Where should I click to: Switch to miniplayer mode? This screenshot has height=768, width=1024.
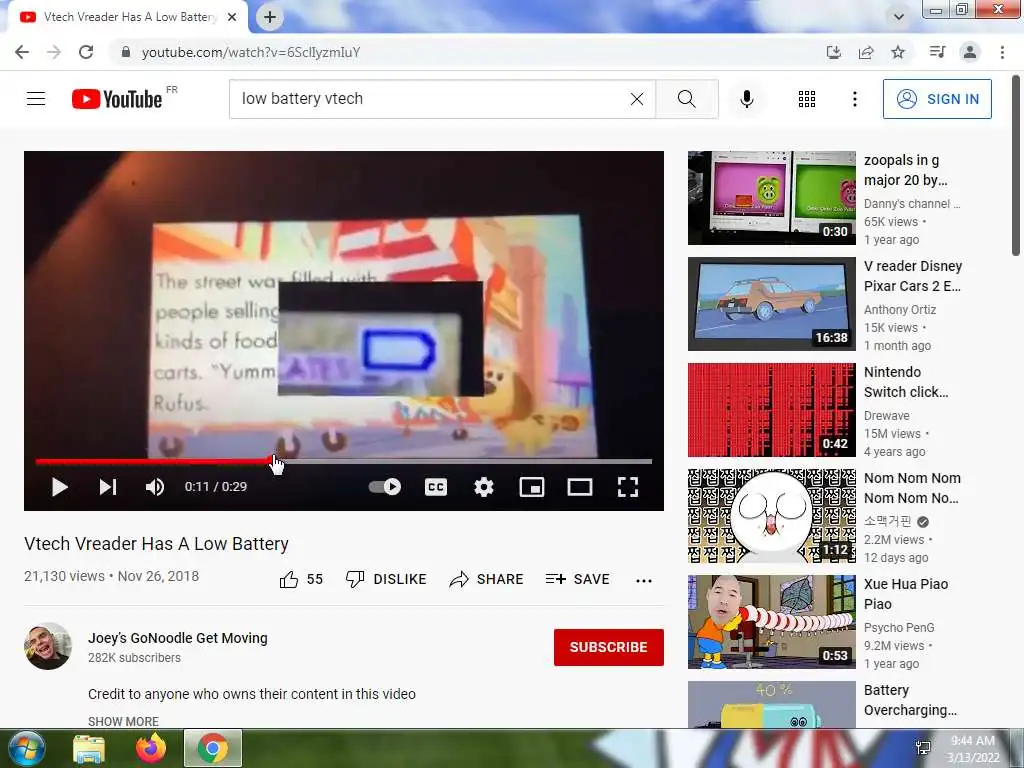click(532, 487)
